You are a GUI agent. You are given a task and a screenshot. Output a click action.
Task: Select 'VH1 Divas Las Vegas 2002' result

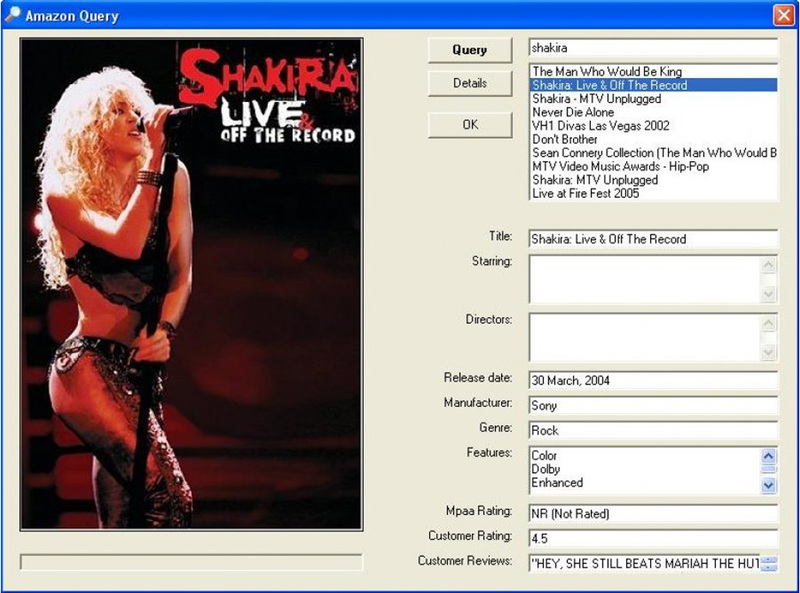[x=600, y=126]
